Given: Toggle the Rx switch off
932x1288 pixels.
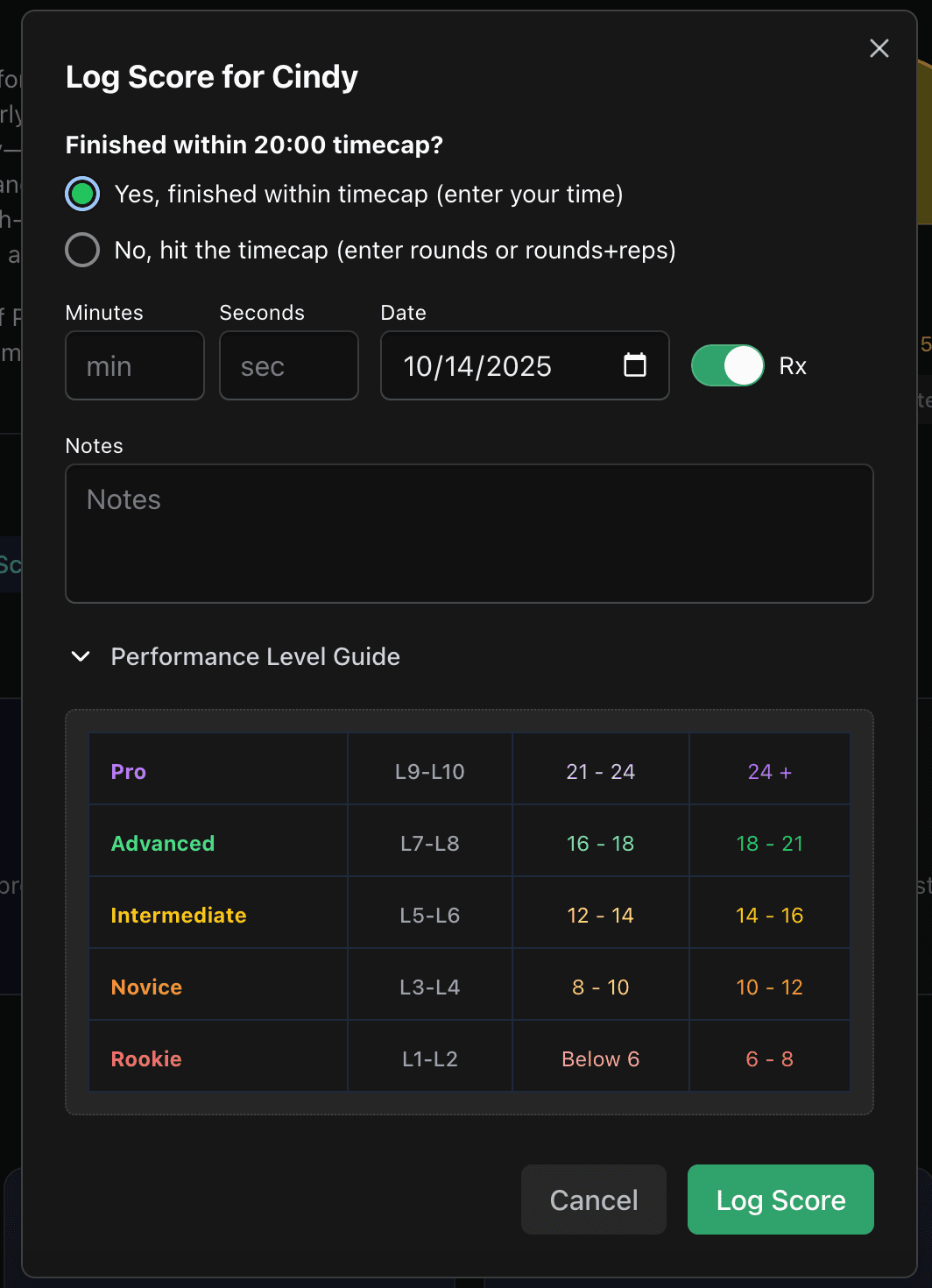Looking at the screenshot, I should pos(727,365).
